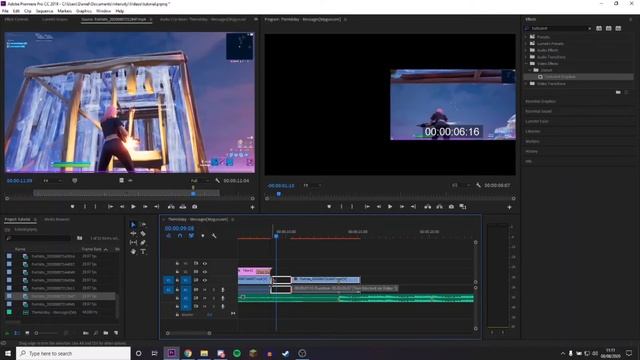The image size is (640, 360).
Task: Toggle linked selection in the timeline
Action: tap(191, 236)
